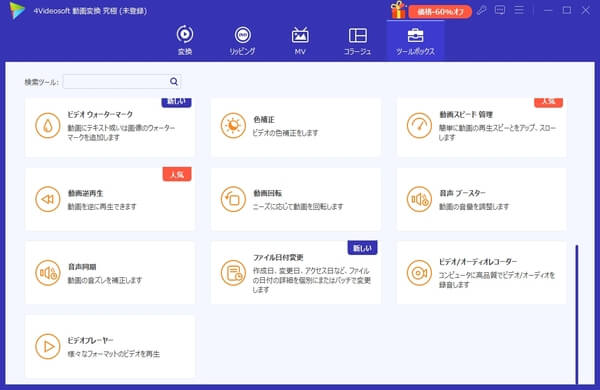Open the hamburger menu icon
Viewport: 600px width, 390px height.
pos(519,10)
